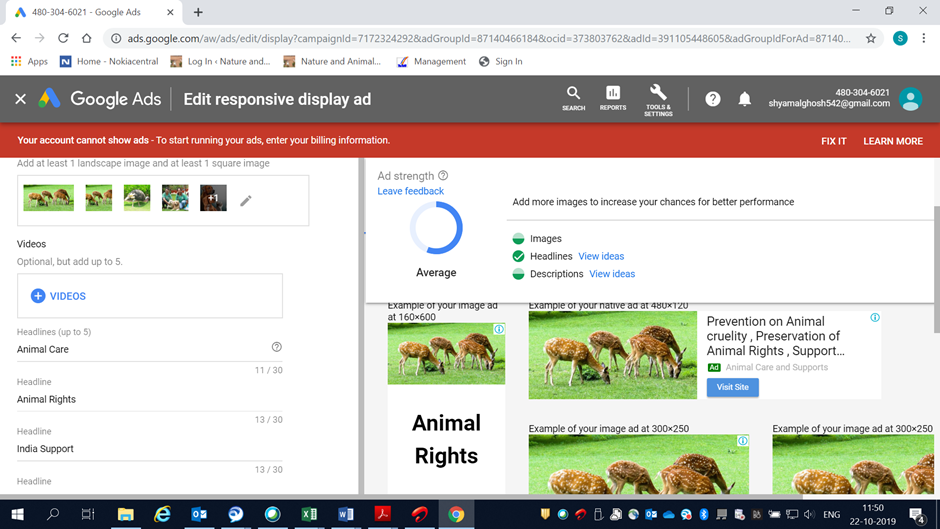Screen dimensions: 940x529
Task: Close the Edit responsive display ad editor
Action: click(x=20, y=99)
